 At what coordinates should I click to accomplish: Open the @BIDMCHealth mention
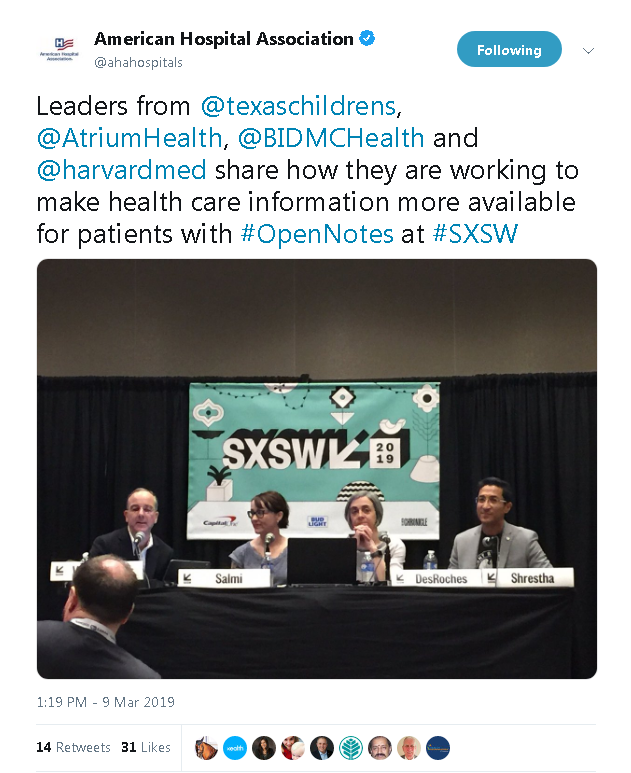[x=331, y=138]
